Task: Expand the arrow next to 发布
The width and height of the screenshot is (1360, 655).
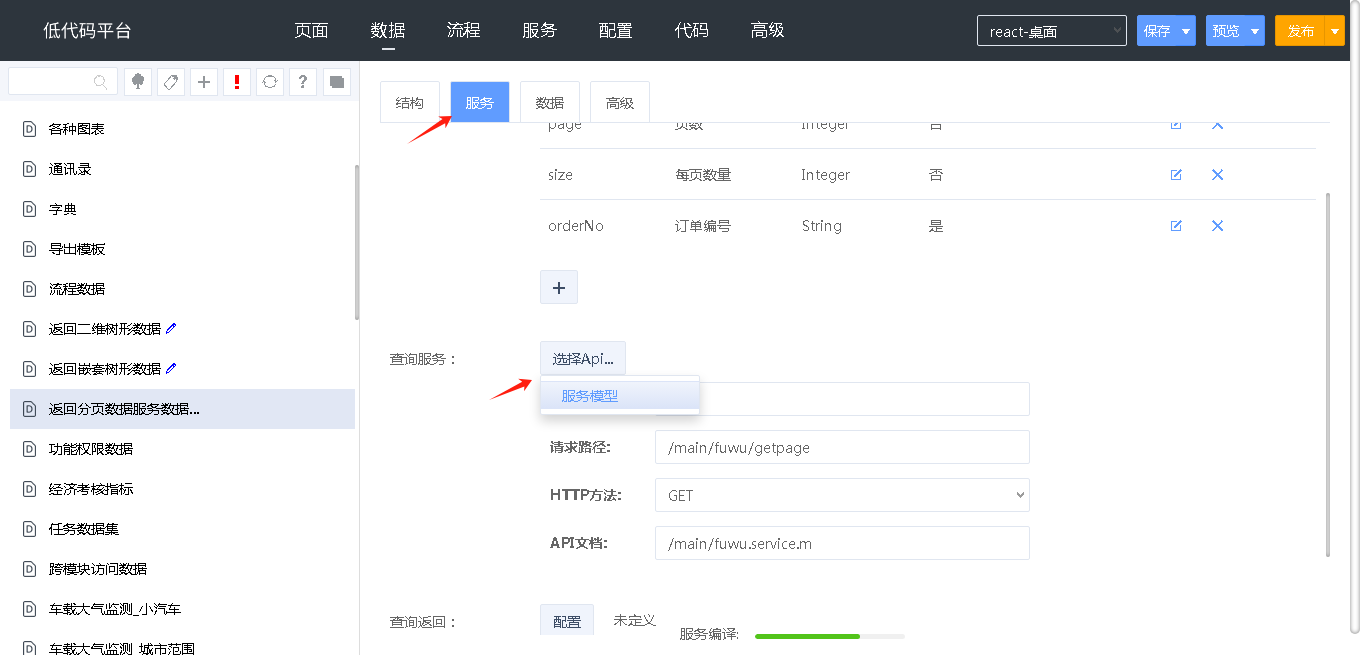Action: [x=1335, y=31]
